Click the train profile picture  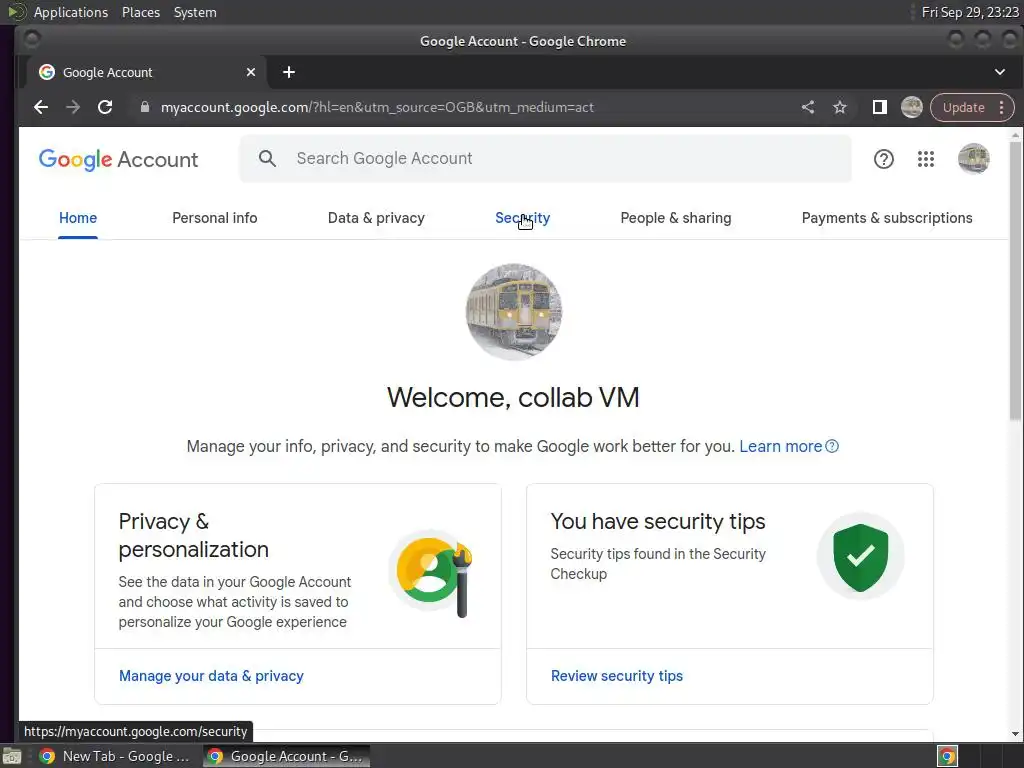(513, 312)
